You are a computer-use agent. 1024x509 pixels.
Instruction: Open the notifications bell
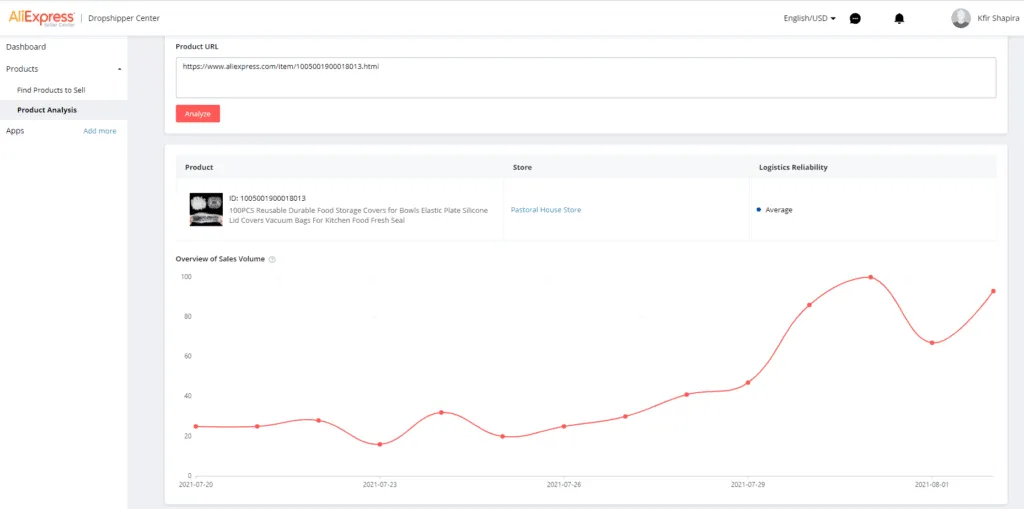pyautogui.click(x=899, y=18)
